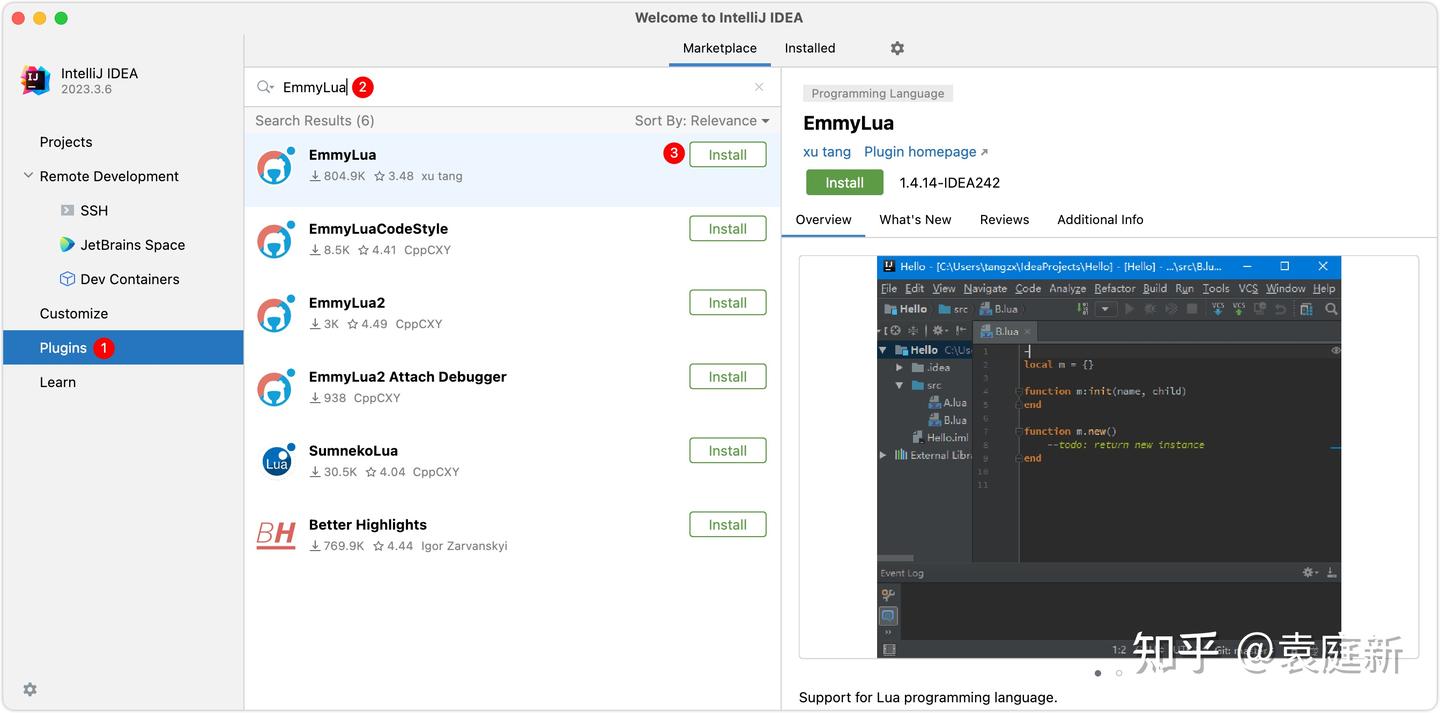Image resolution: width=1440 pixels, height=713 pixels.
Task: Open the Sort By Relevance dropdown
Action: pos(702,120)
